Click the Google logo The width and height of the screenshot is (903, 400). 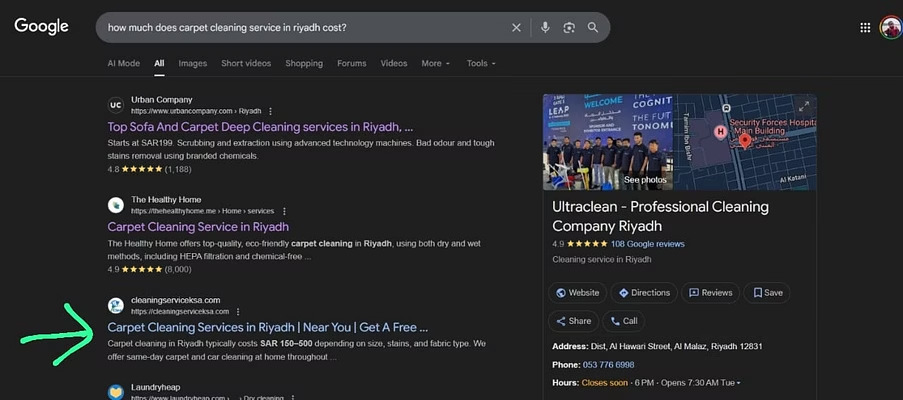click(41, 26)
